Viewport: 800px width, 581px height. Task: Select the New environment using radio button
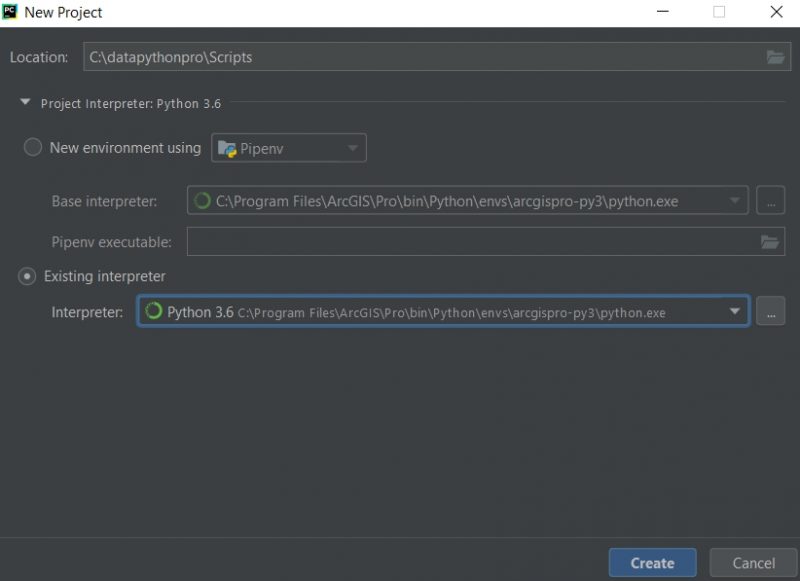[x=32, y=146]
